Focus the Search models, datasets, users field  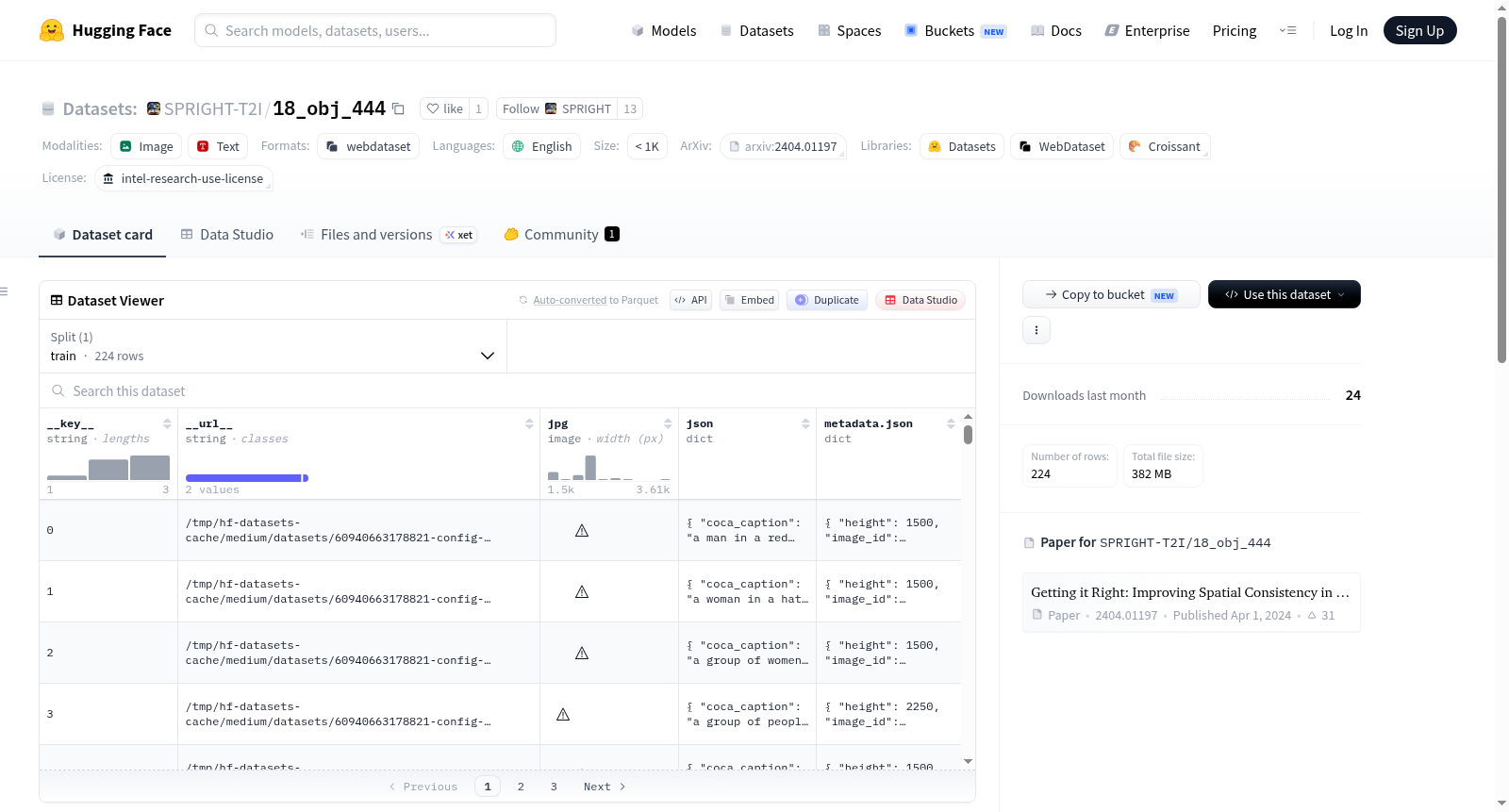[375, 30]
